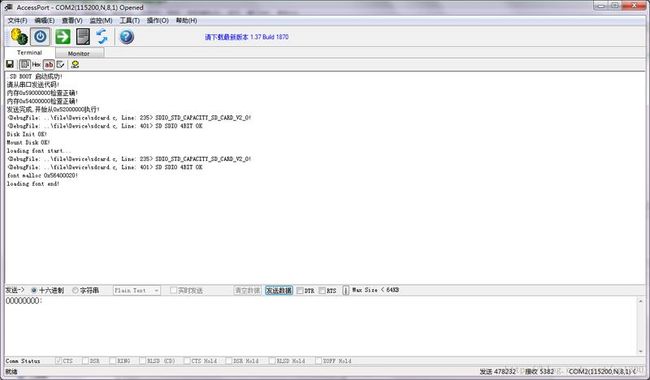Image resolution: width=650 pixels, height=380 pixels.
Task: Enable the 实时发送 real-time send checkbox
Action: [174, 290]
